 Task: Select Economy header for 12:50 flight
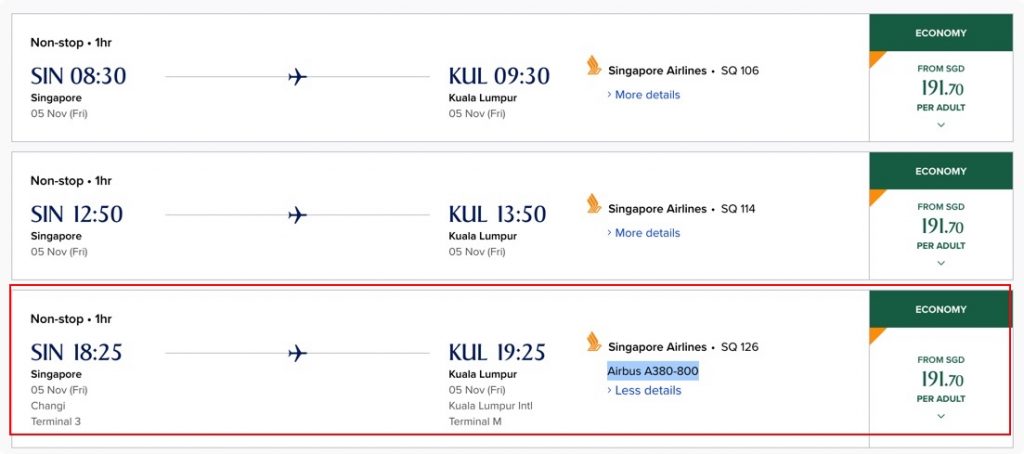(940, 171)
